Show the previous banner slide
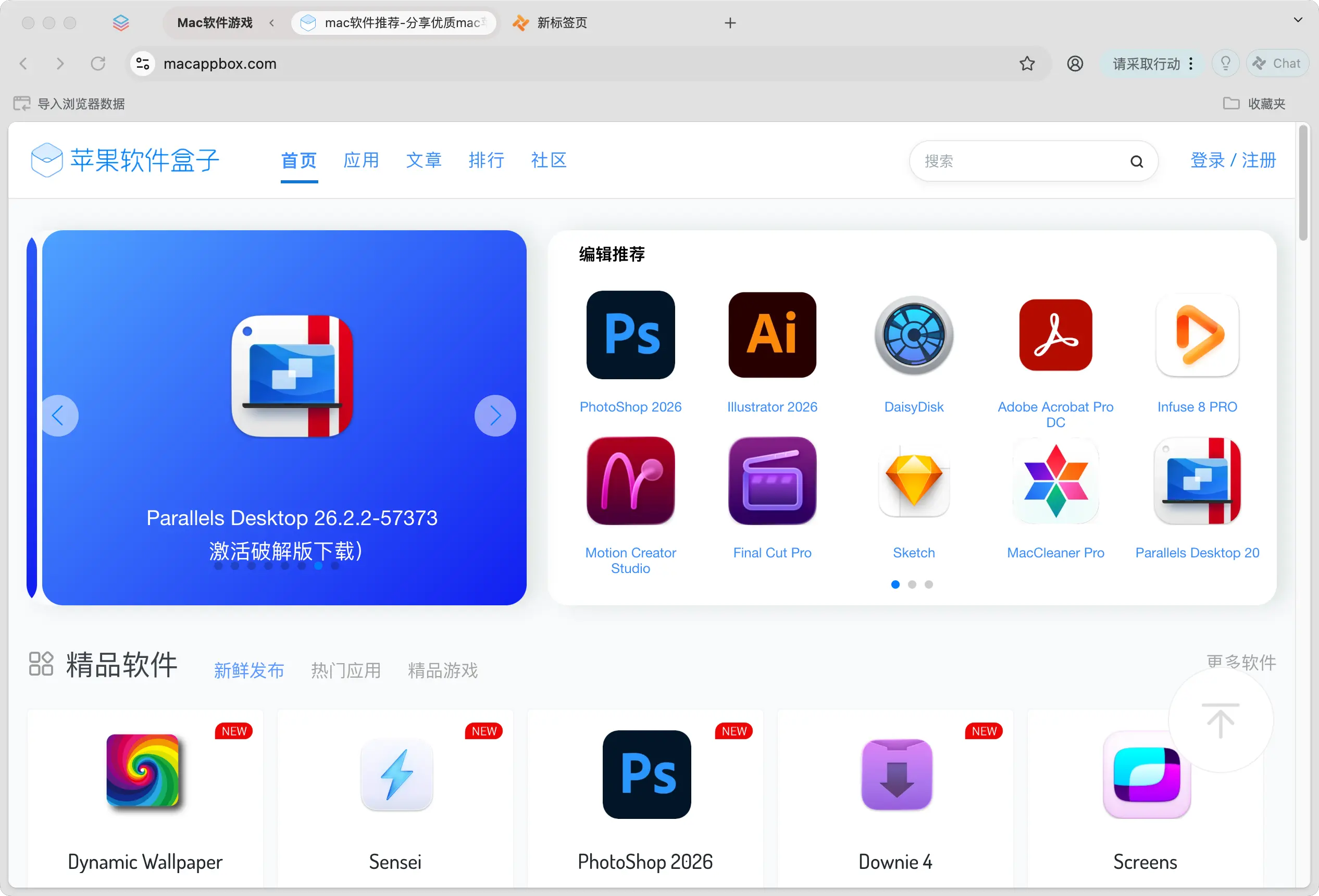Screen dimensions: 1319x896 [58, 416]
